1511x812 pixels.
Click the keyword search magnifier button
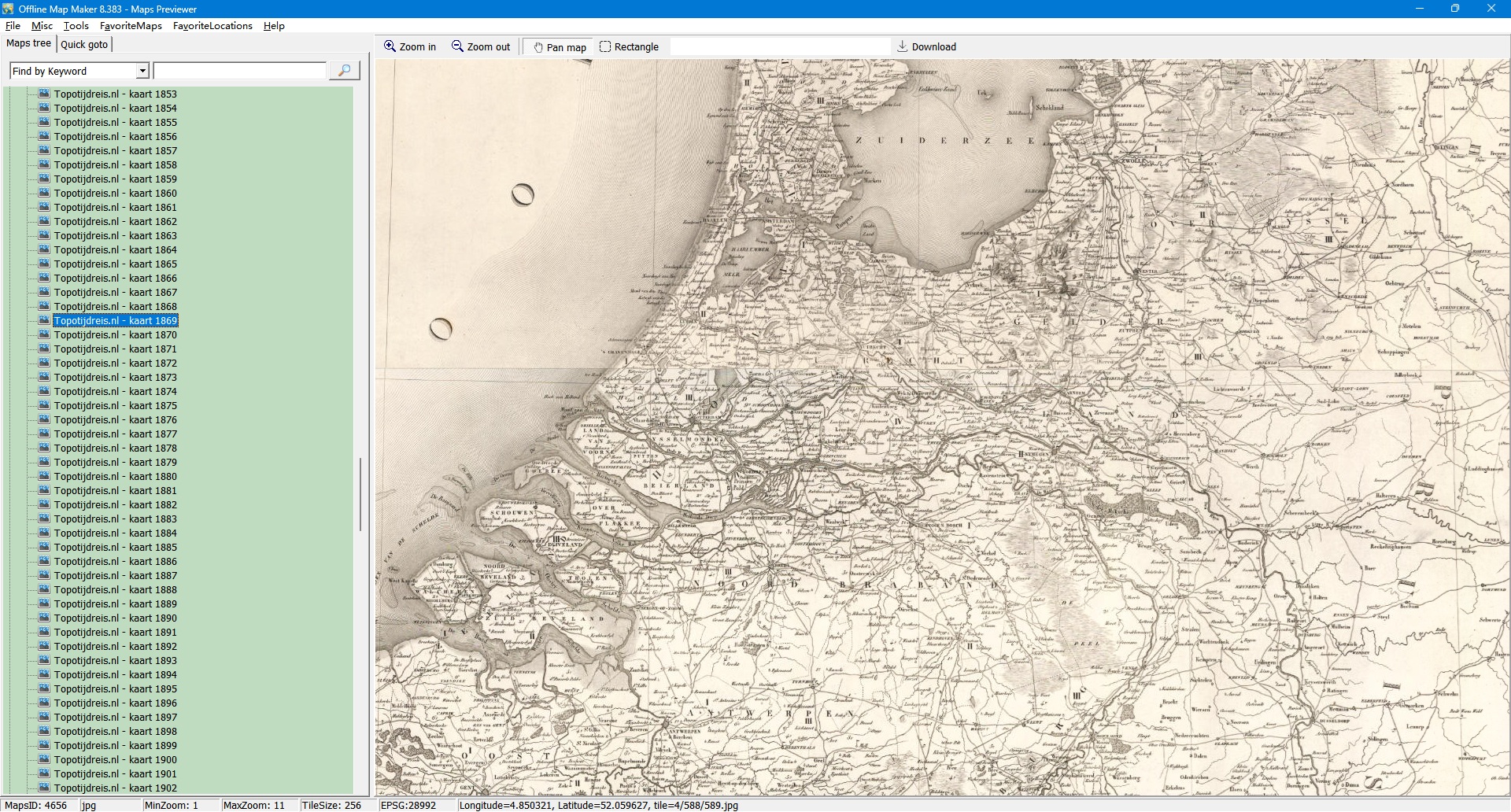(344, 71)
